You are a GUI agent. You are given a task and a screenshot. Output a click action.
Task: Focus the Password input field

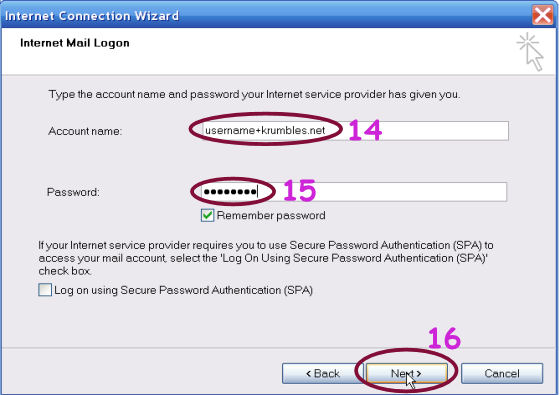click(x=354, y=192)
